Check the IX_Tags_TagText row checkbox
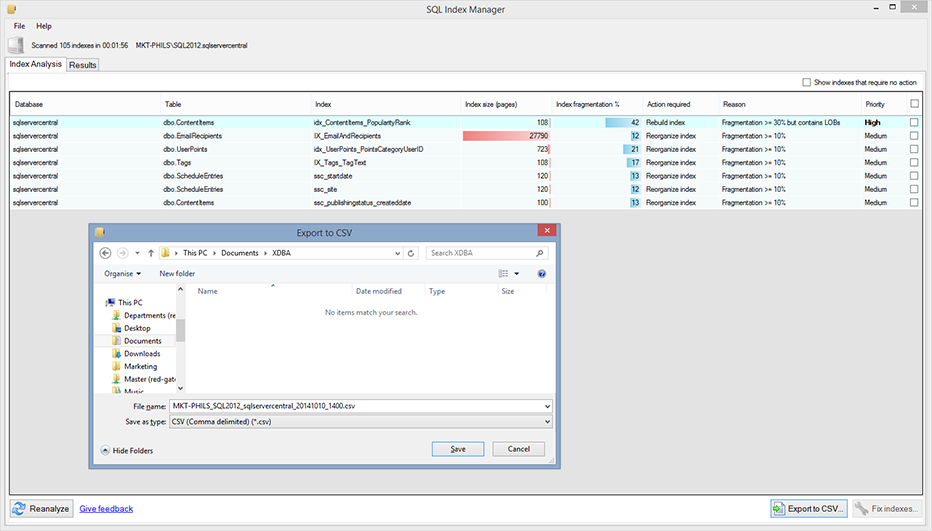 (914, 162)
